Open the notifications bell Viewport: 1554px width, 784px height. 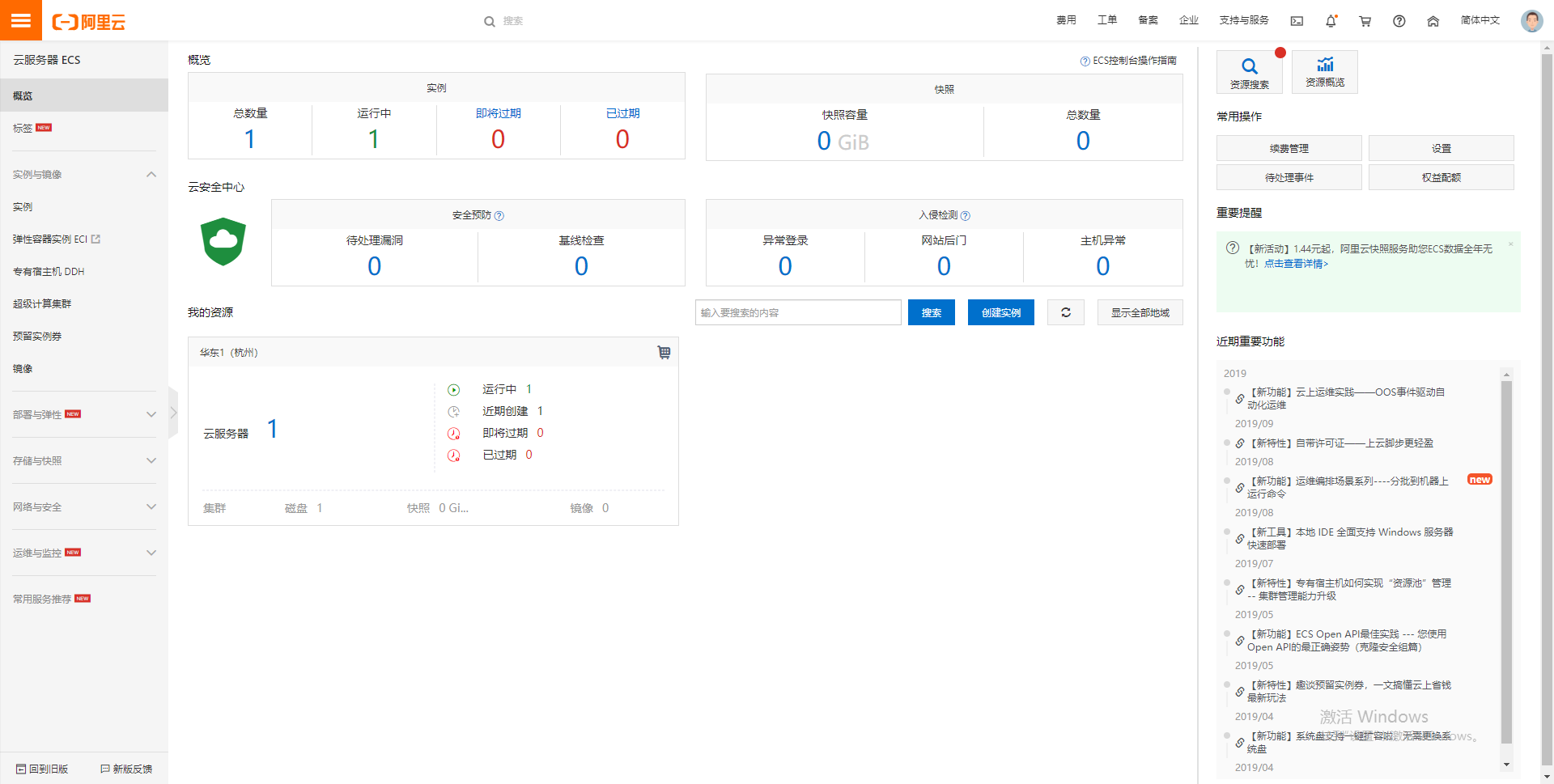(1331, 21)
